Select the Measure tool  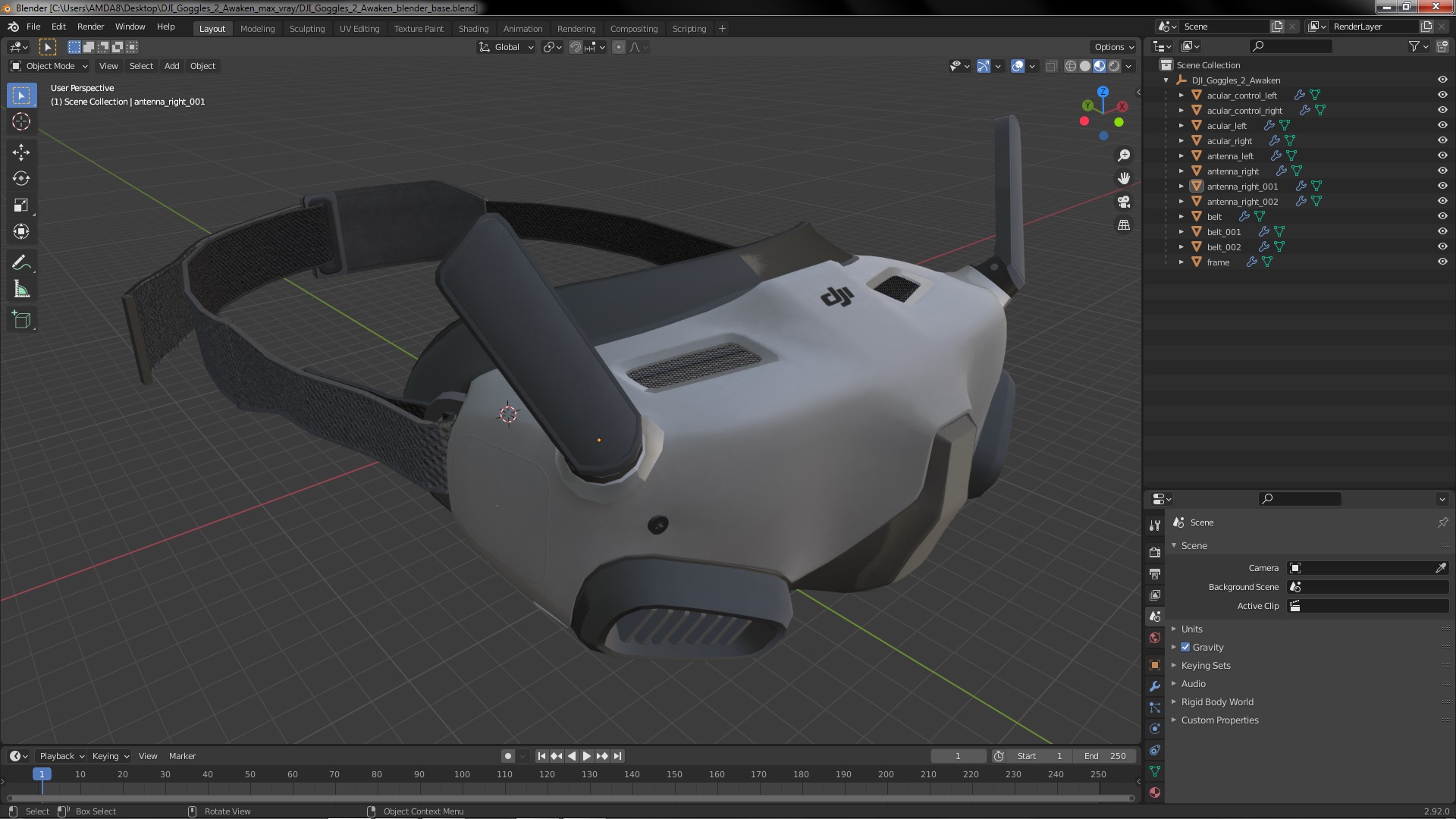pos(21,289)
